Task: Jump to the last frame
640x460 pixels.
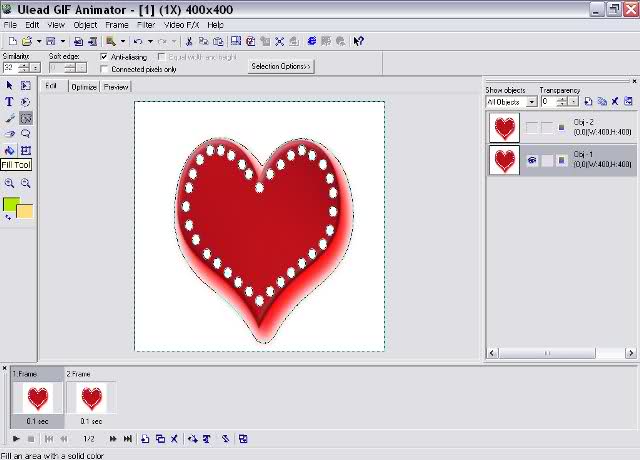Action: pos(128,439)
